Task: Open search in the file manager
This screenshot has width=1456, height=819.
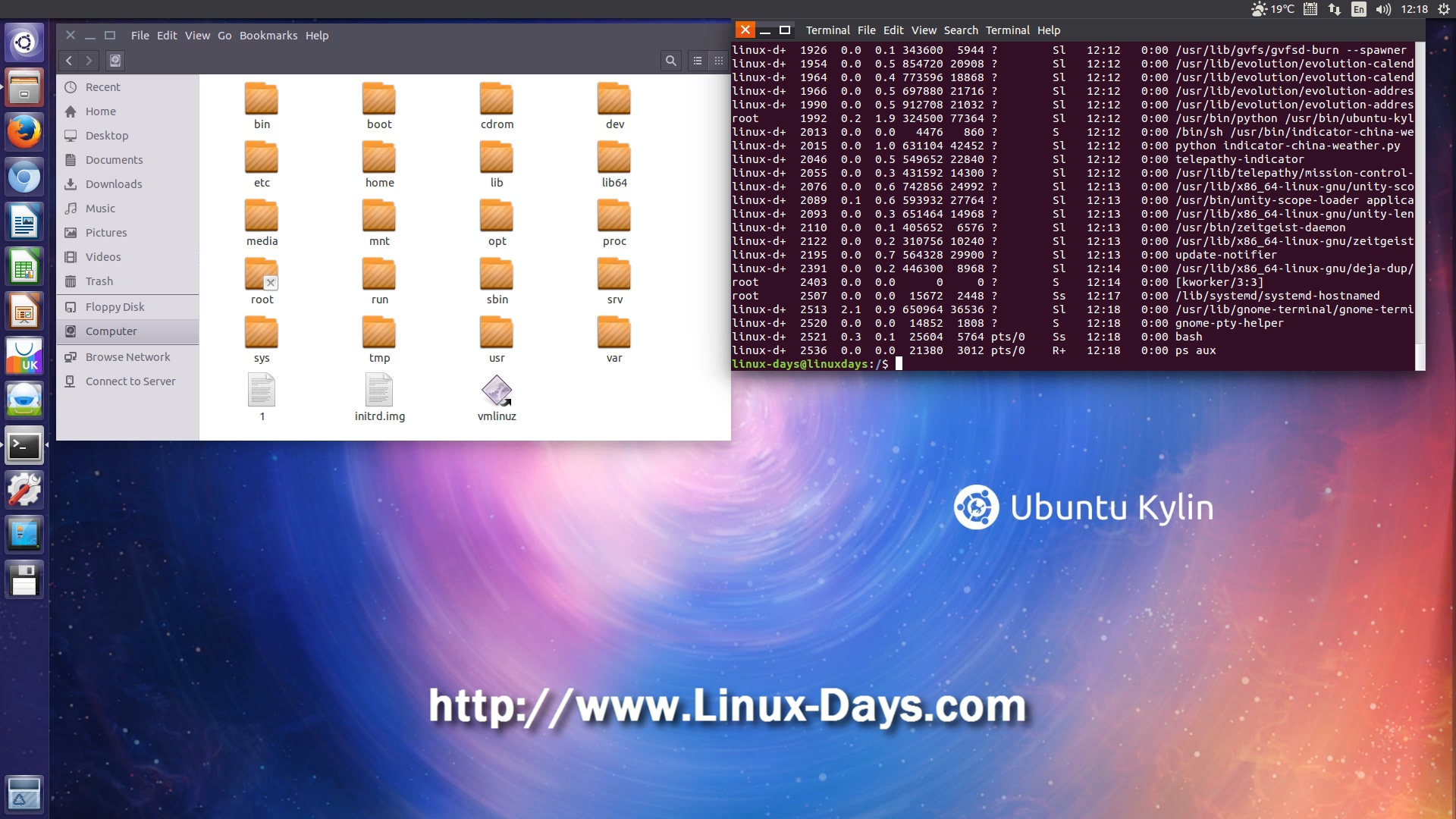Action: [x=671, y=61]
